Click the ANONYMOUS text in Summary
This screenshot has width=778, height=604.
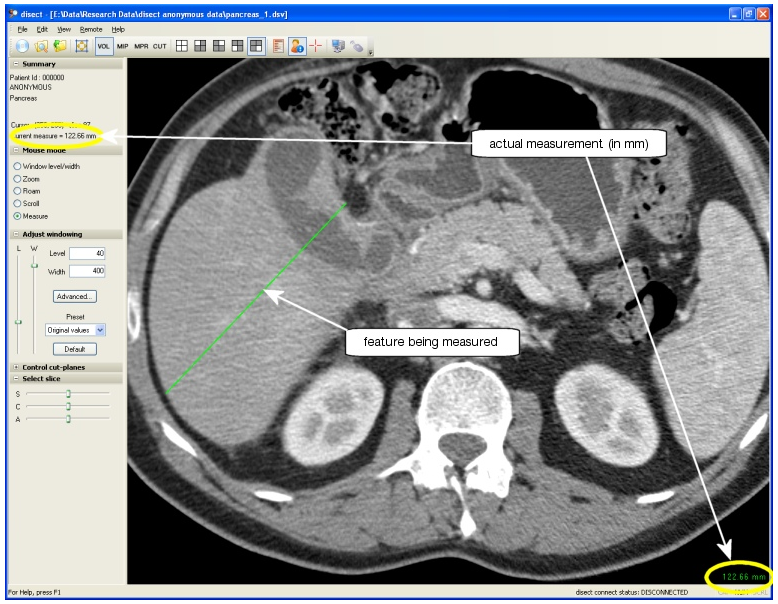(x=30, y=87)
